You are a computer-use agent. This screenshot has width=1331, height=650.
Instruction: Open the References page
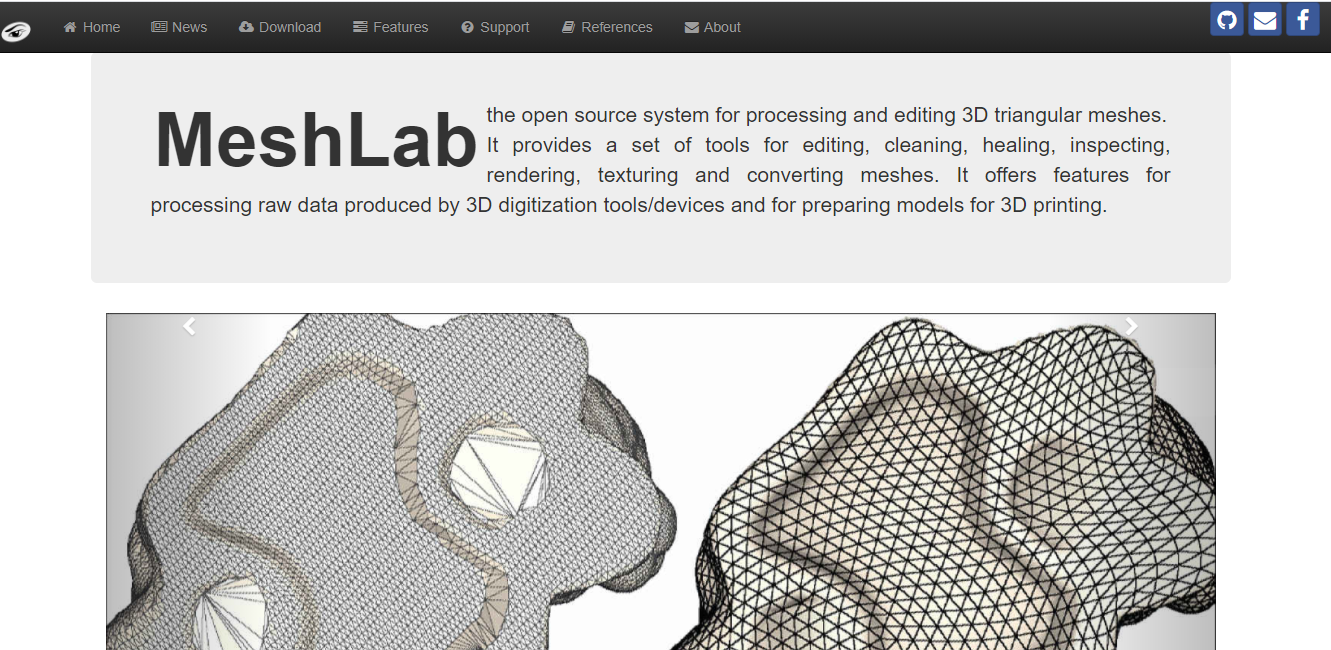click(607, 27)
